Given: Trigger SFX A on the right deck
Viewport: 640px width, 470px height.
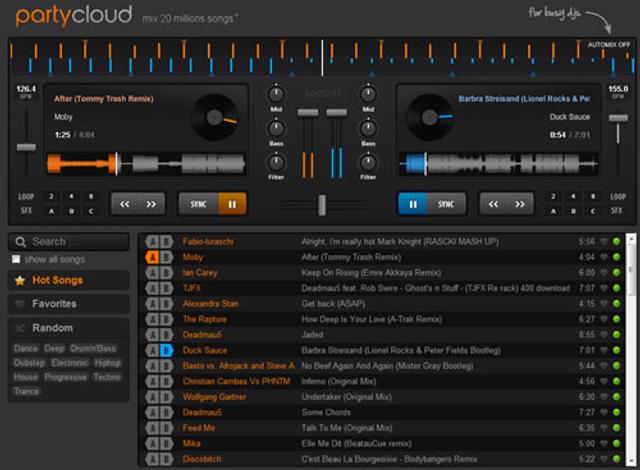Looking at the screenshot, I should pos(553,211).
